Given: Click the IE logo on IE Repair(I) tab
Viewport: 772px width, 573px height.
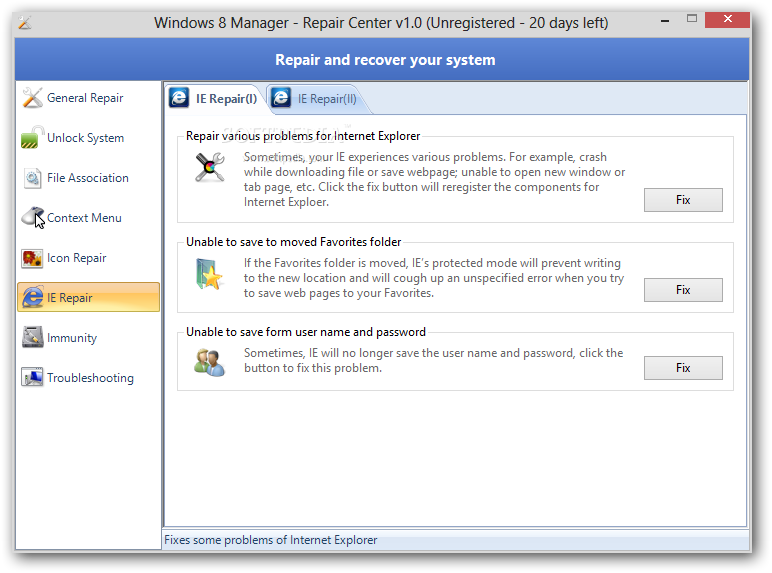Looking at the screenshot, I should click(x=179, y=97).
